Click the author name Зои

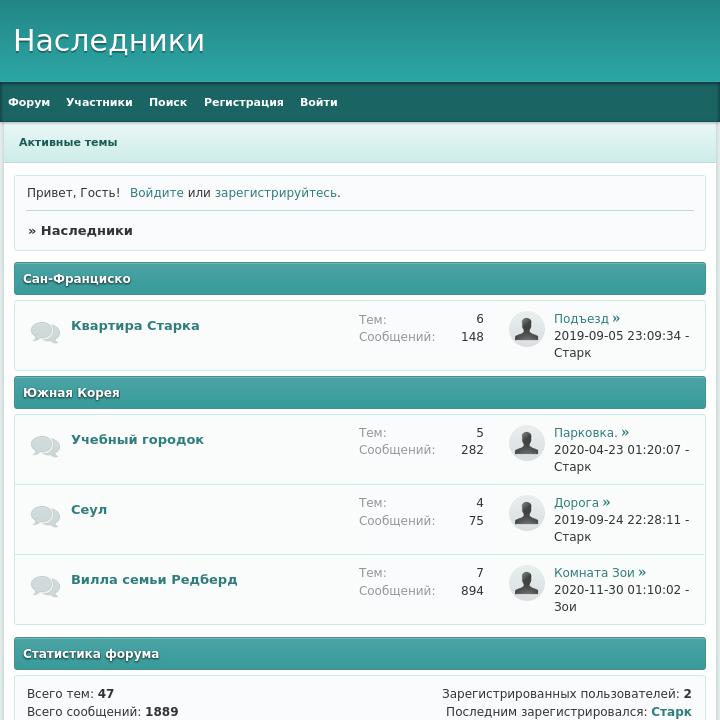coord(565,607)
